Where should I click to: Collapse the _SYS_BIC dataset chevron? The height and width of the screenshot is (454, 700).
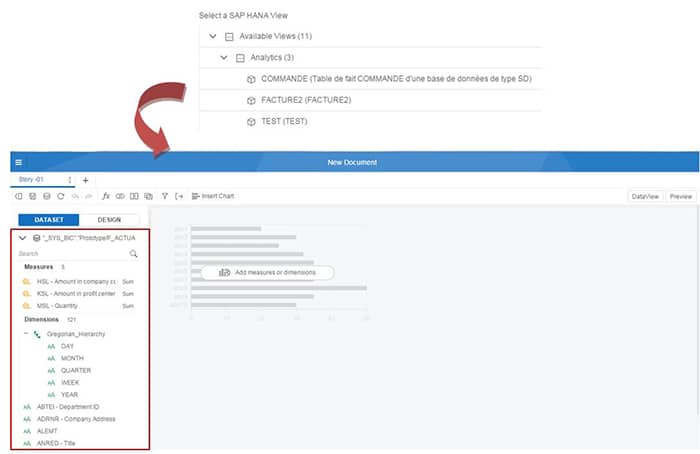22,238
